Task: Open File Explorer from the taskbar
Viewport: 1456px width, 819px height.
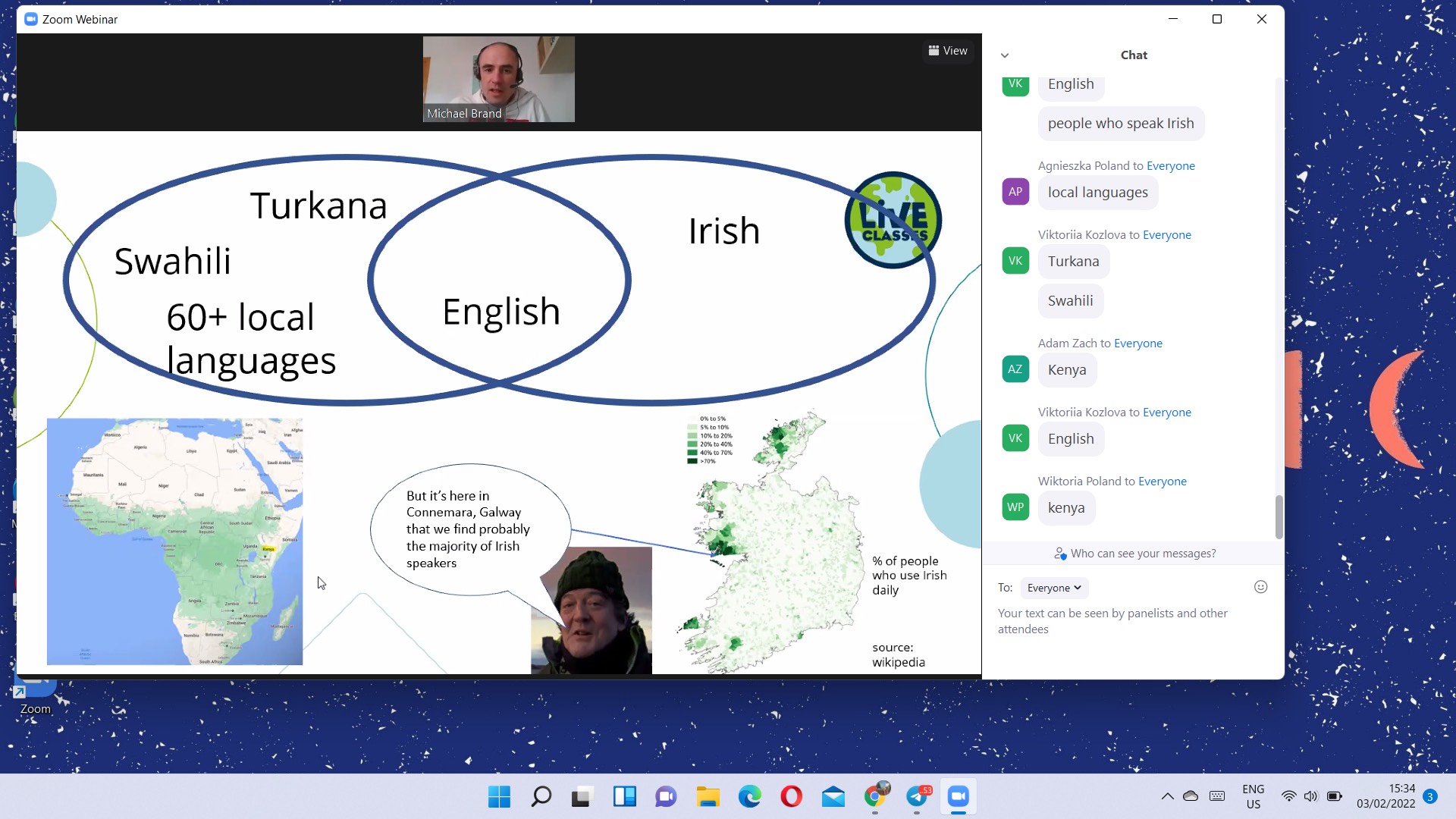Action: tap(708, 797)
